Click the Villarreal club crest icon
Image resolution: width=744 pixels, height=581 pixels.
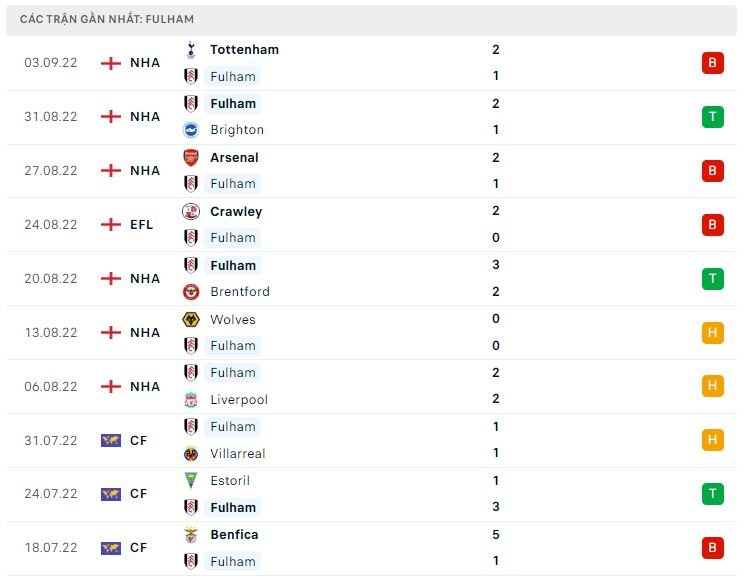(190, 454)
